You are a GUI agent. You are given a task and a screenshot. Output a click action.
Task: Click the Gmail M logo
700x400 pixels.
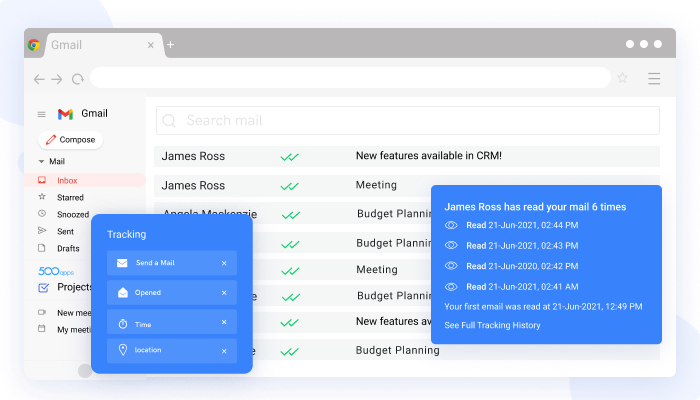point(65,114)
